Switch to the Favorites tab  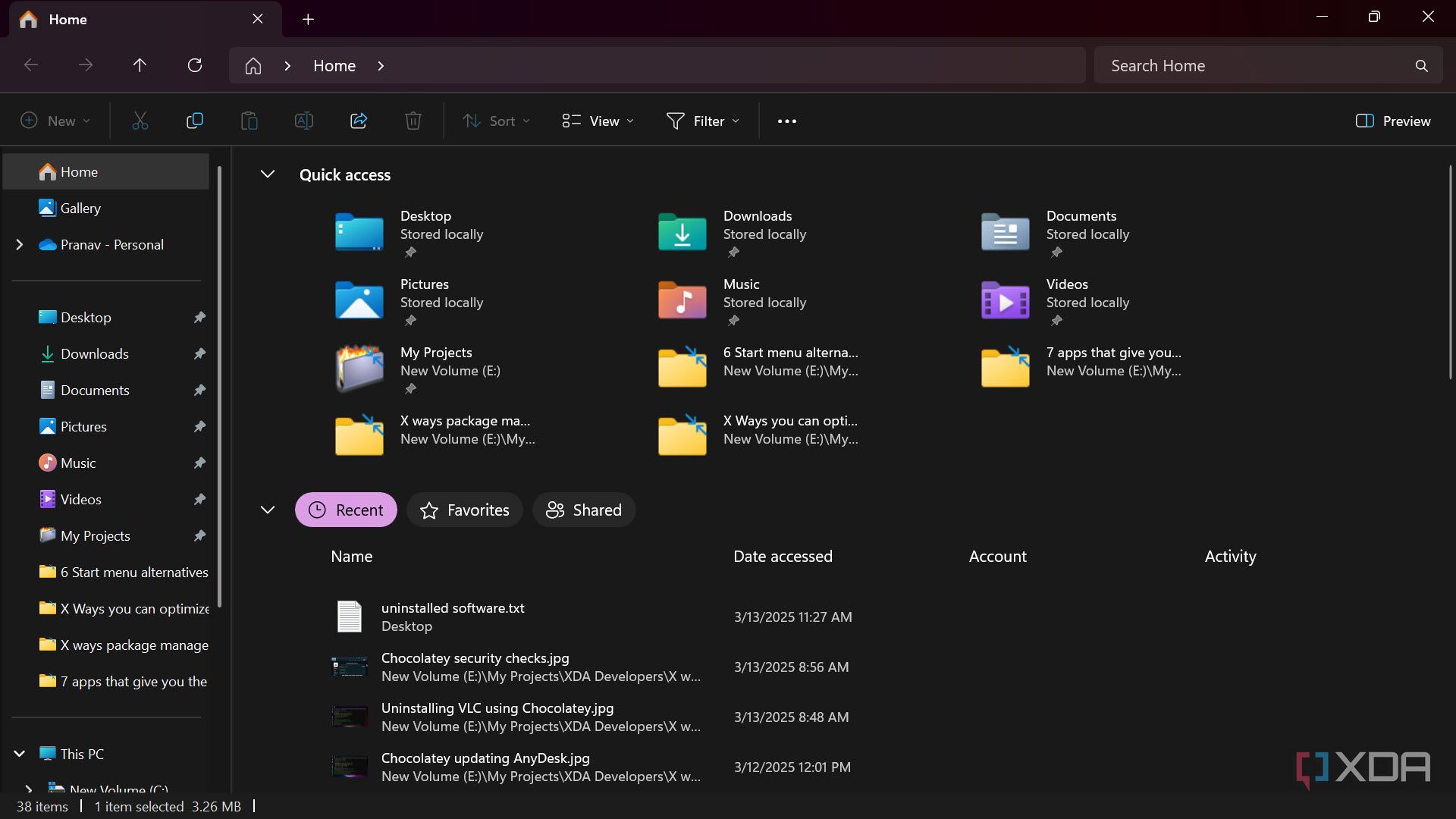[465, 510]
